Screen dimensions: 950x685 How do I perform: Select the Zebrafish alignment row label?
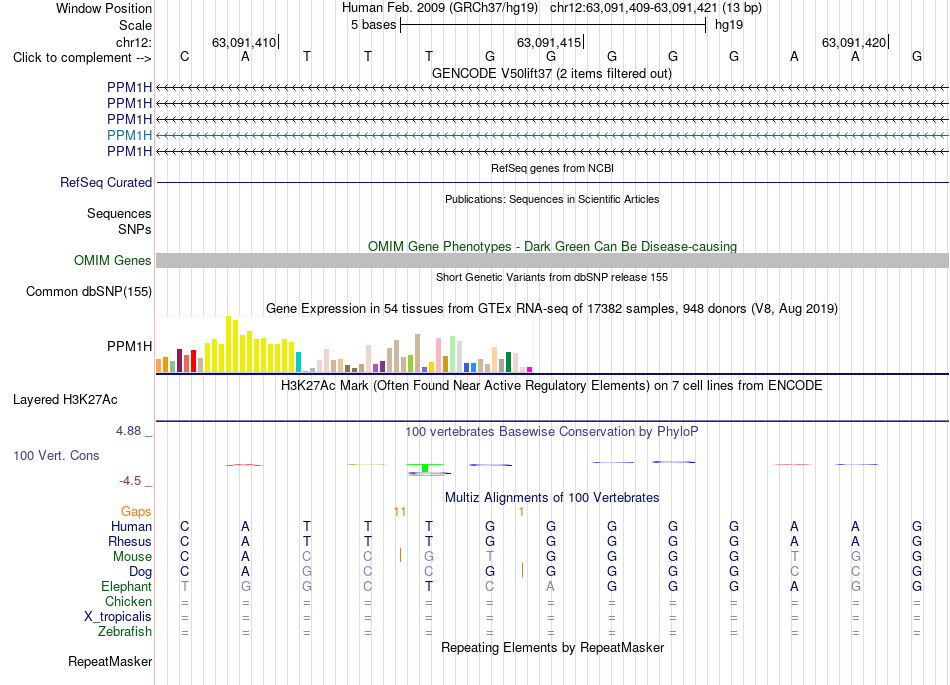(x=125, y=632)
